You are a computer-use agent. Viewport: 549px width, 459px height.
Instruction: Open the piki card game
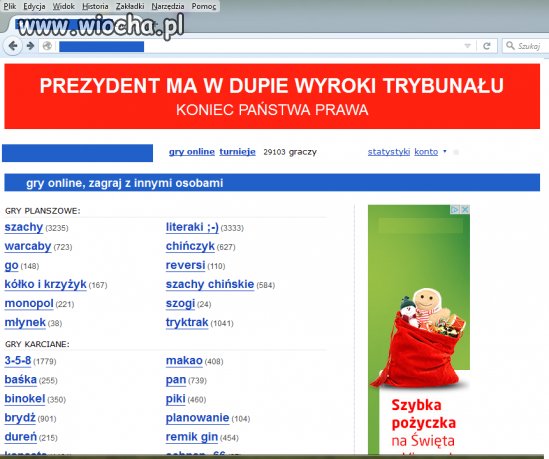click(175, 399)
